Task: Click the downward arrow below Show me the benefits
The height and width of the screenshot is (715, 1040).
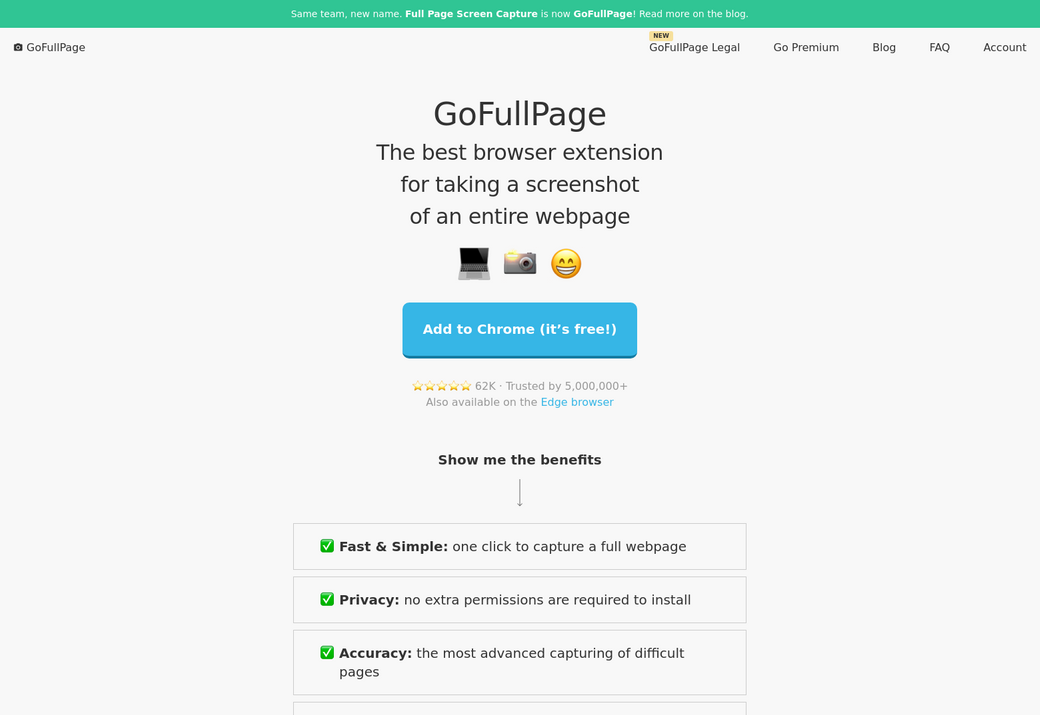Action: coord(519,492)
